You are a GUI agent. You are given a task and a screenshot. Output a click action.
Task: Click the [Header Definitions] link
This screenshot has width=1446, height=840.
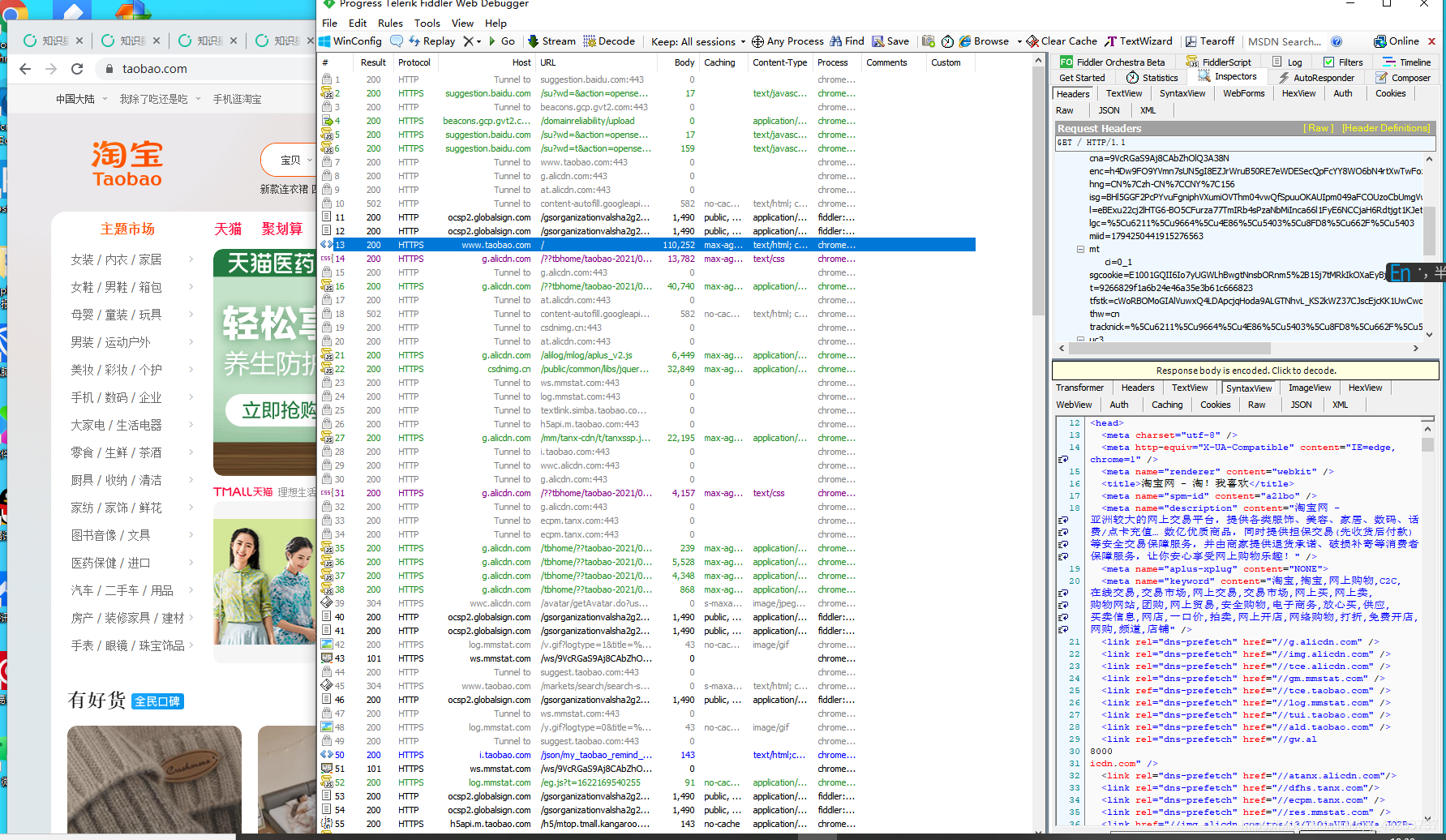tap(1386, 128)
